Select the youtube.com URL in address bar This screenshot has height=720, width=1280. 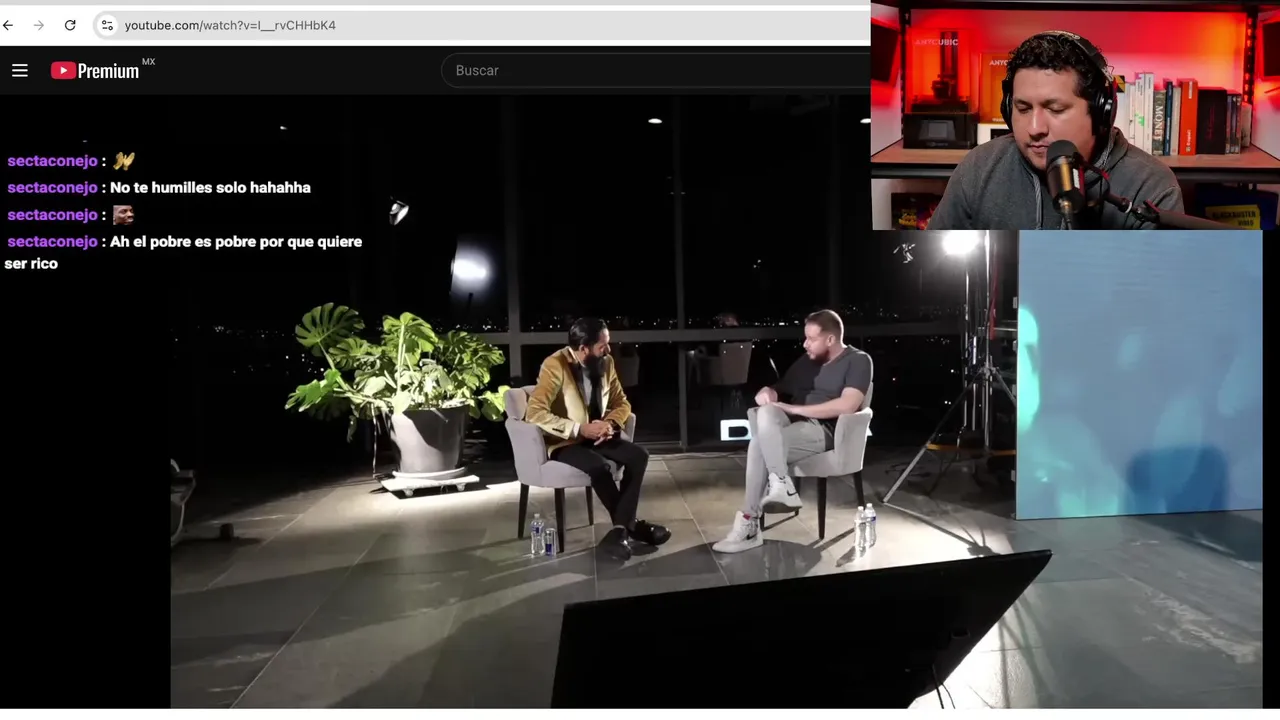(x=230, y=25)
